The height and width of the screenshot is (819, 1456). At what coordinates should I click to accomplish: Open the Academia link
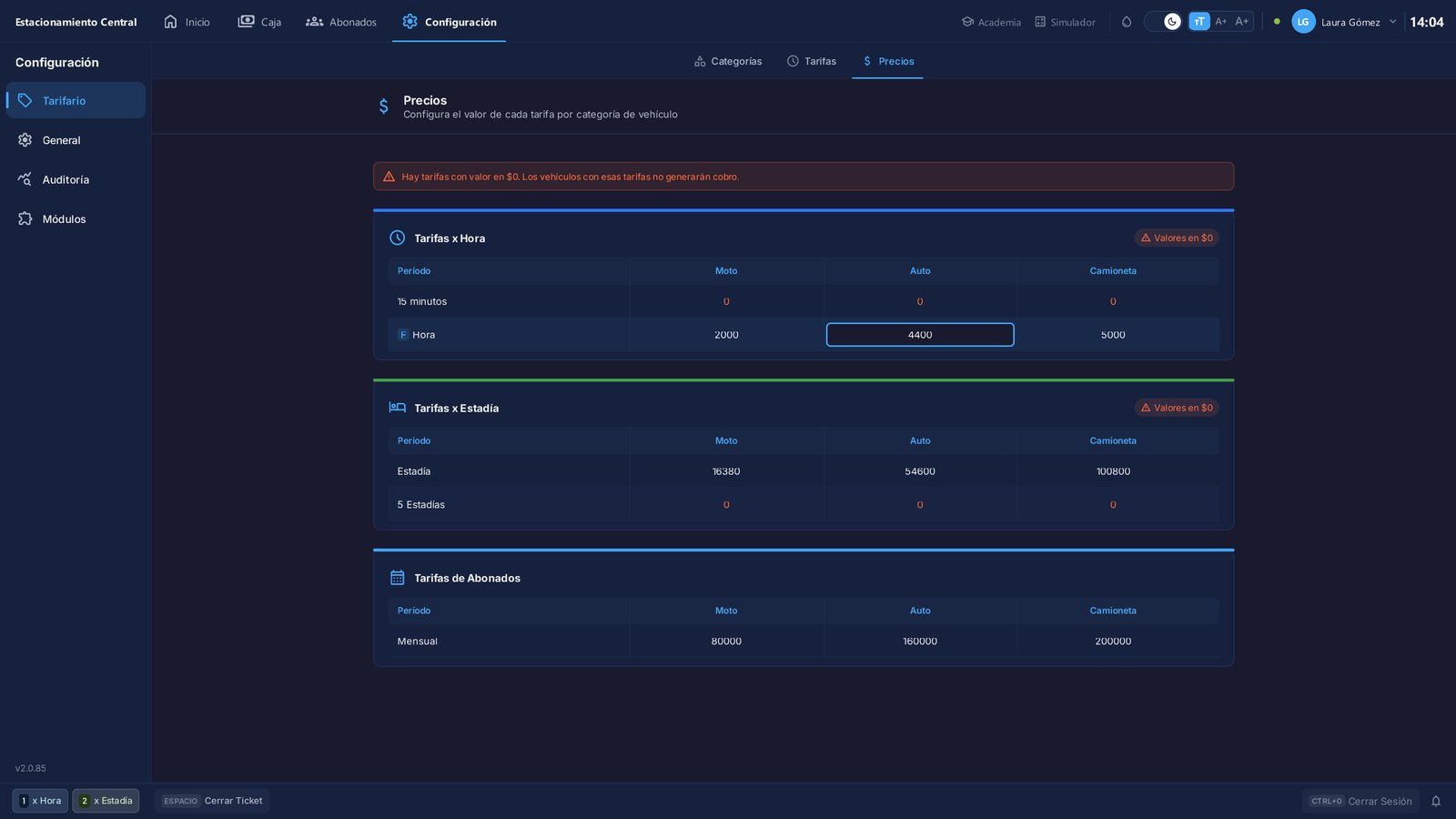[x=991, y=22]
